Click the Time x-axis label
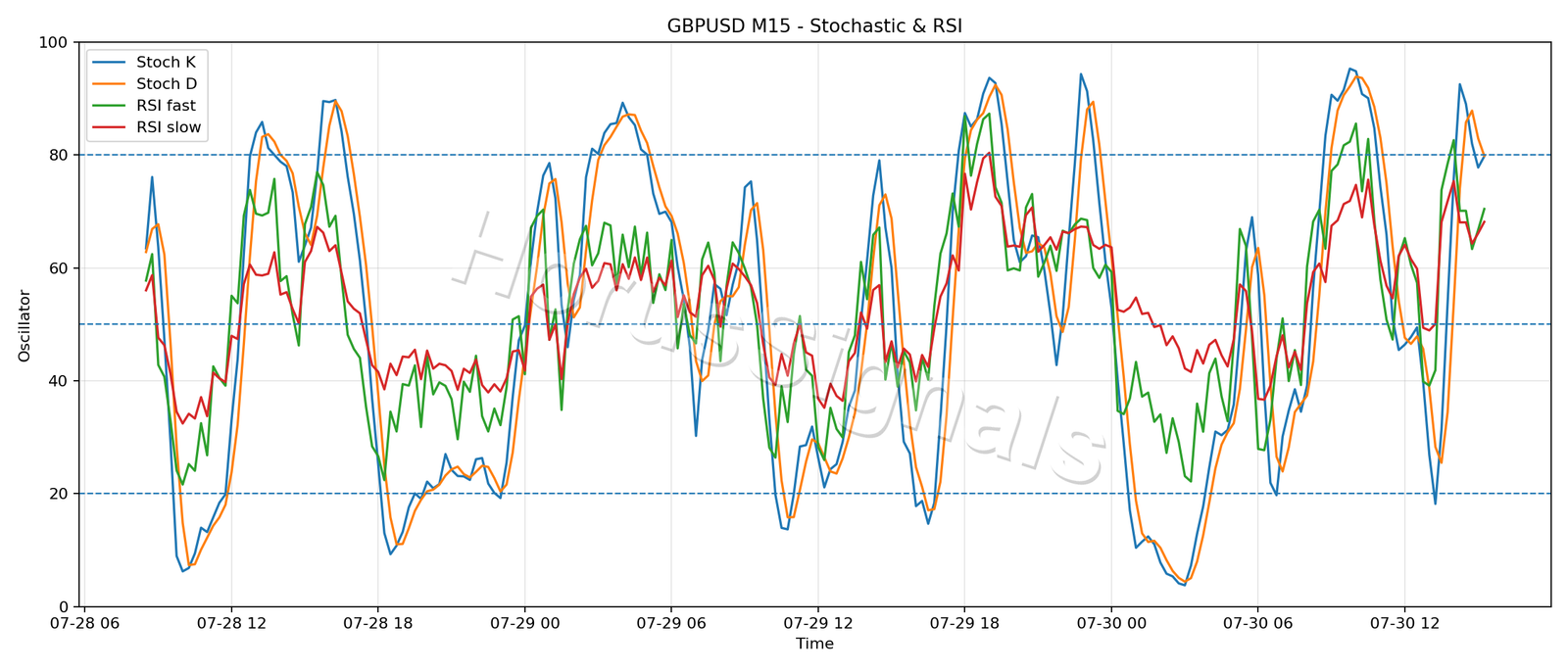This screenshot has height=672, width=1568. coord(814,644)
